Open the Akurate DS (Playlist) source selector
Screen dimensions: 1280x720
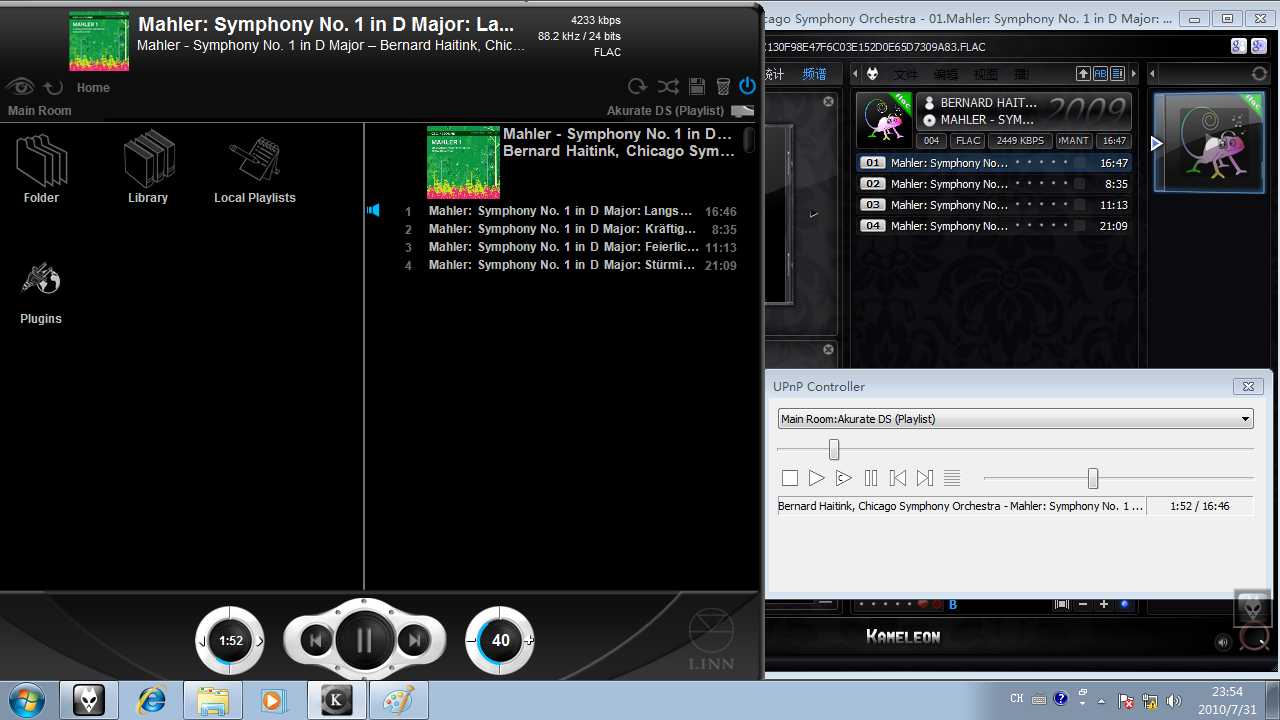(x=666, y=111)
